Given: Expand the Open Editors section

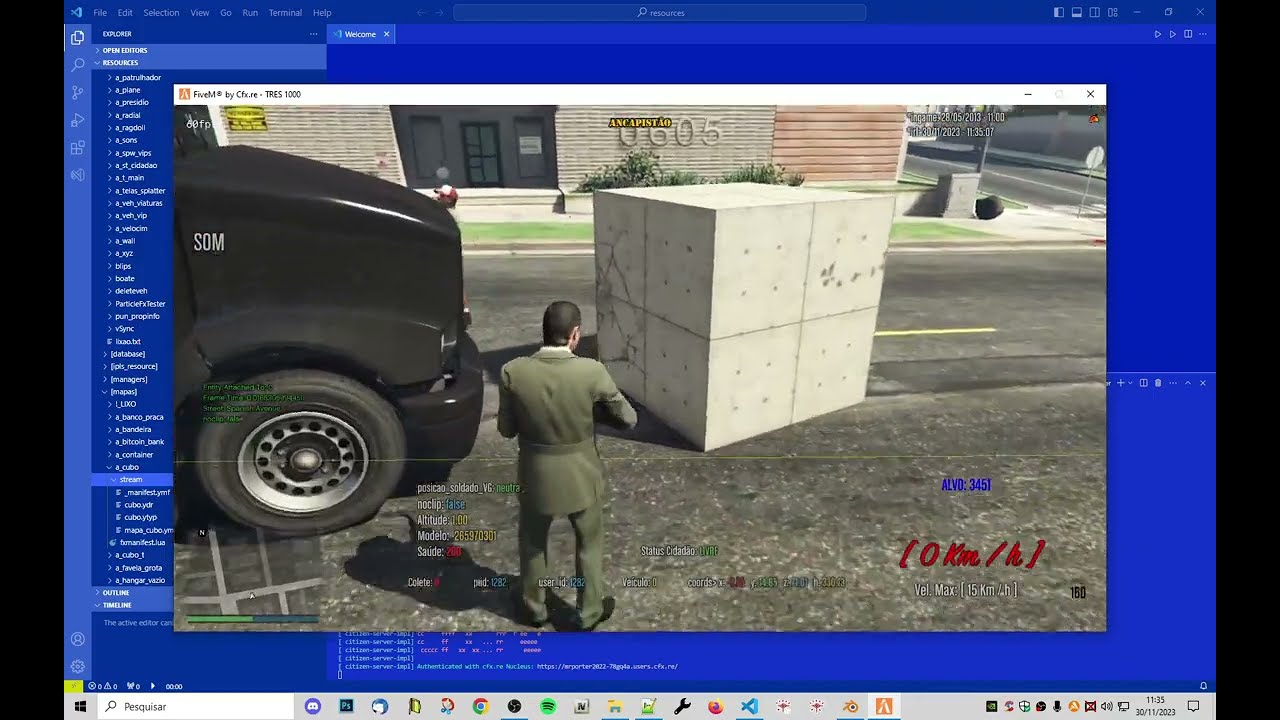Looking at the screenshot, I should [x=209, y=50].
